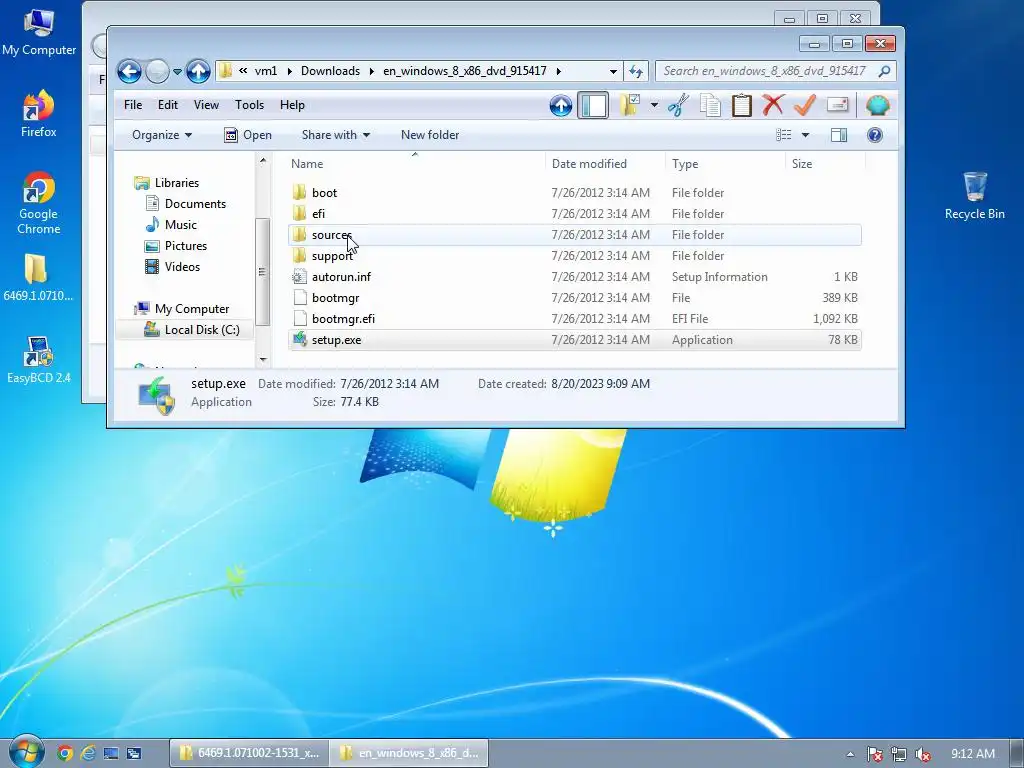Open the recent pages dropdown arrow
The height and width of the screenshot is (768, 1024).
coord(177,71)
